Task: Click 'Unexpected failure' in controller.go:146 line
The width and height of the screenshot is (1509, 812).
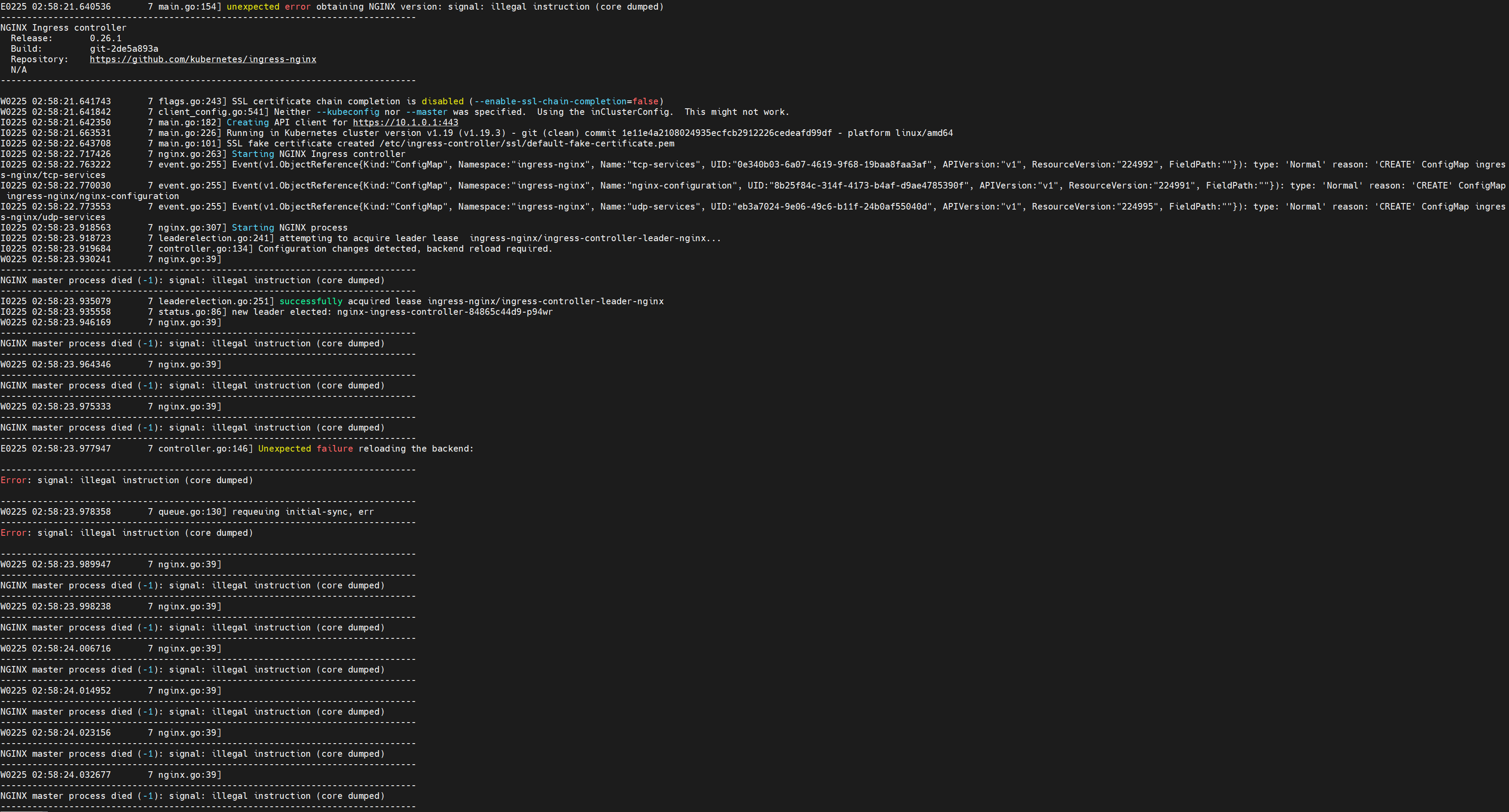Action: [x=305, y=449]
